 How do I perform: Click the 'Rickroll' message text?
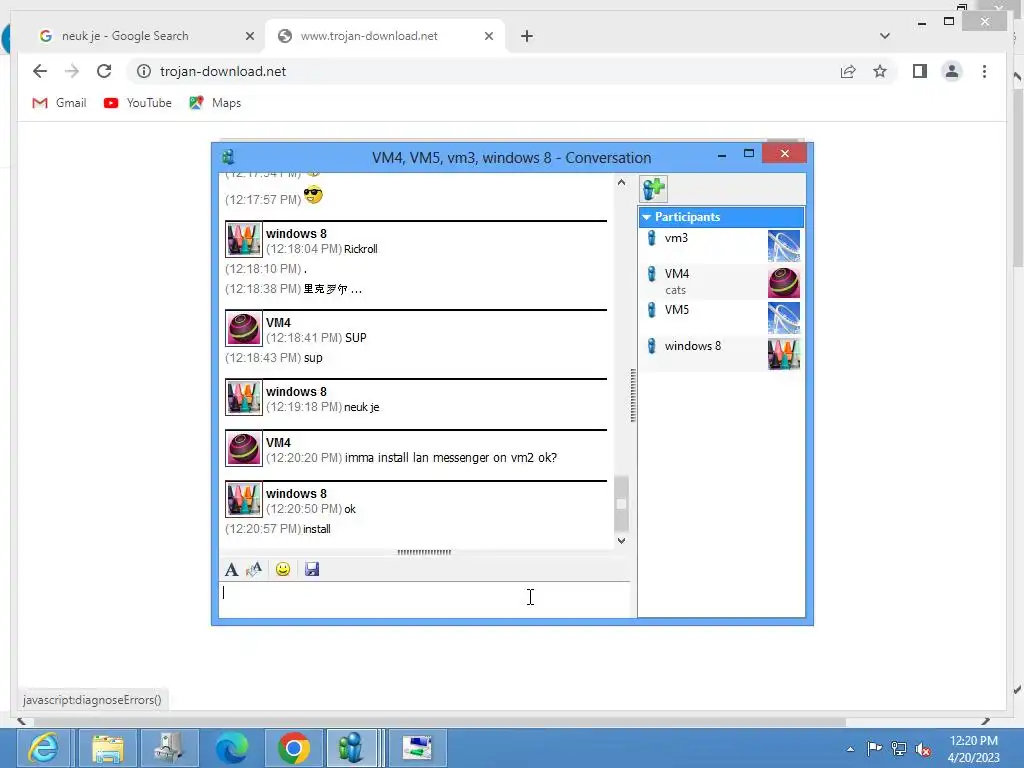pyautogui.click(x=360, y=249)
